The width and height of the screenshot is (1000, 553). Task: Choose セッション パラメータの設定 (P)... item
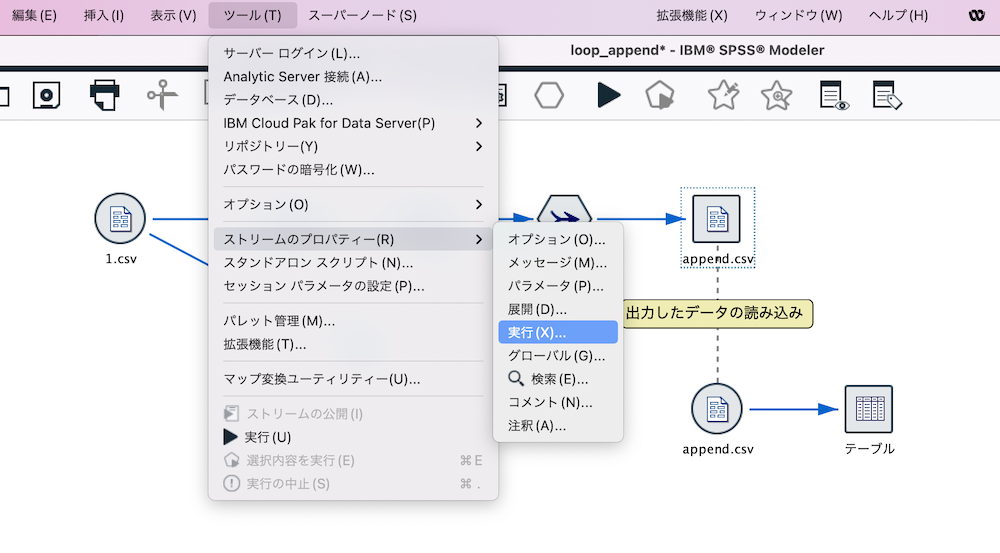(x=353, y=286)
